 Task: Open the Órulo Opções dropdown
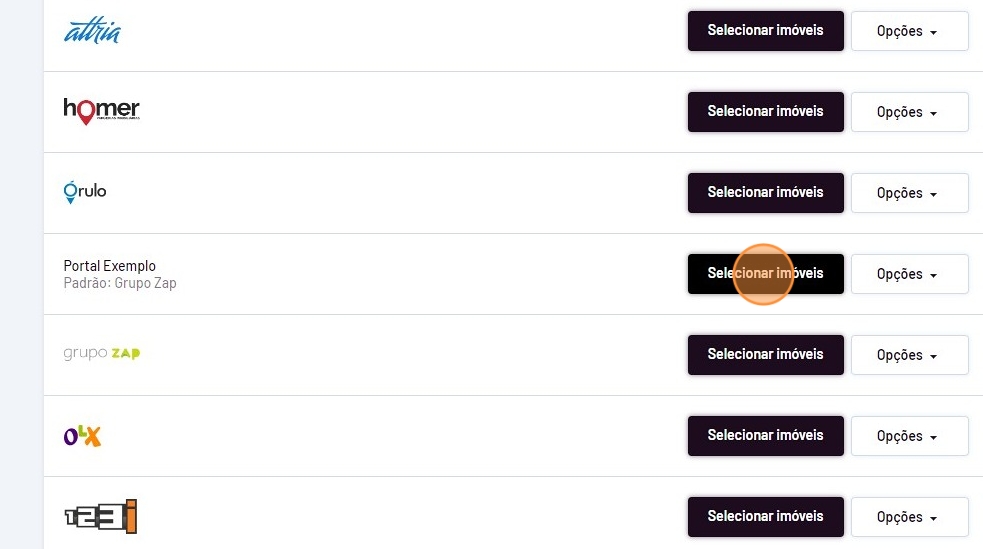pos(908,193)
